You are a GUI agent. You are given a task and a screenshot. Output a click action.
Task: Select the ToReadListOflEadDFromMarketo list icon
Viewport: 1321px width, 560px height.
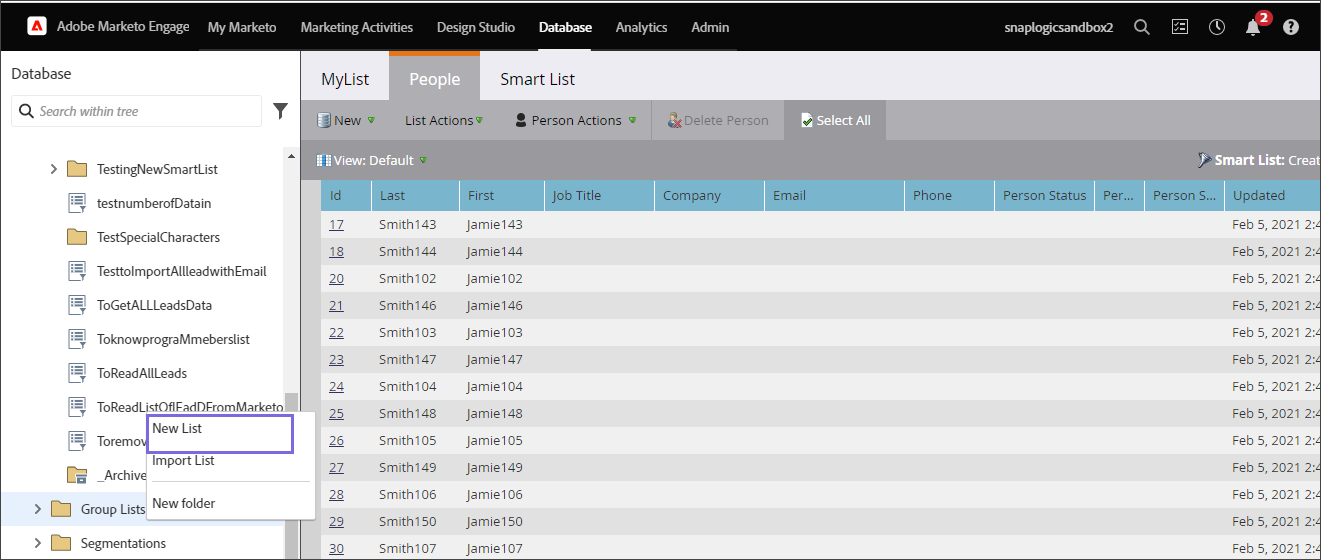77,407
